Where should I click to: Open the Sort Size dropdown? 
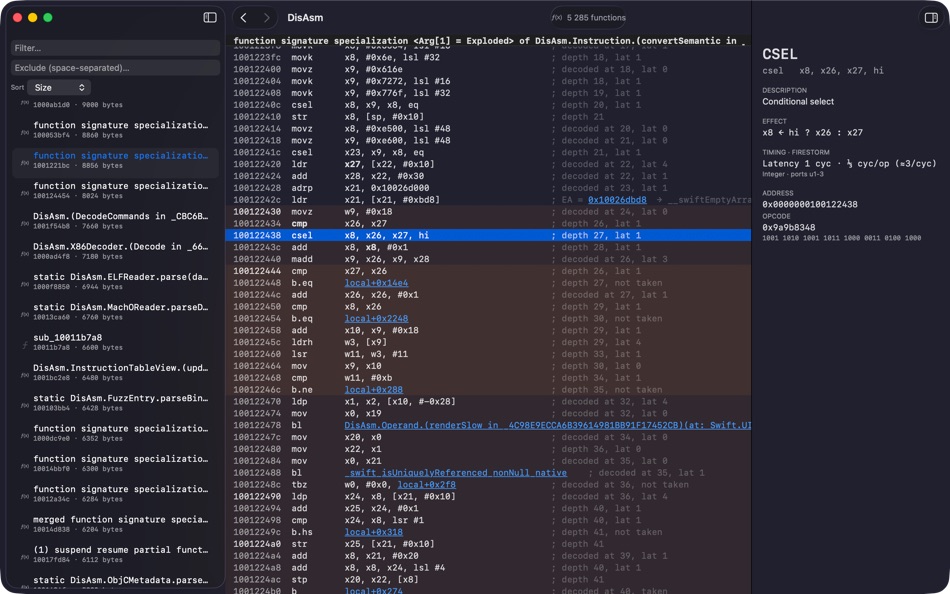pos(59,87)
